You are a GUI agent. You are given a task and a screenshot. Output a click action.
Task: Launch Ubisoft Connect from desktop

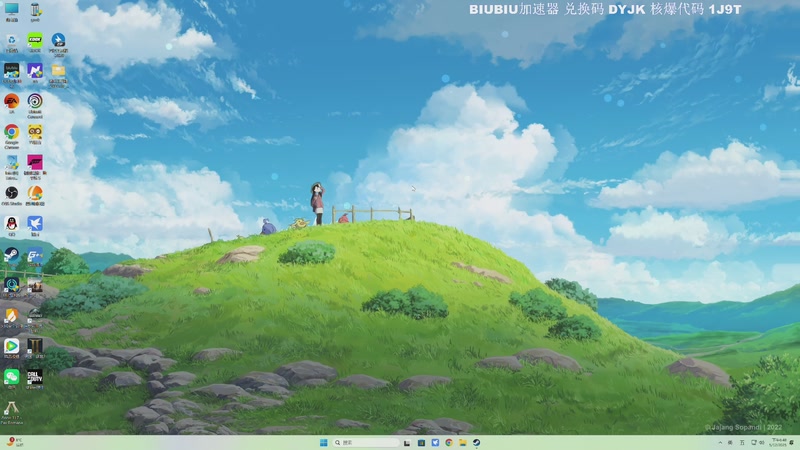35,105
